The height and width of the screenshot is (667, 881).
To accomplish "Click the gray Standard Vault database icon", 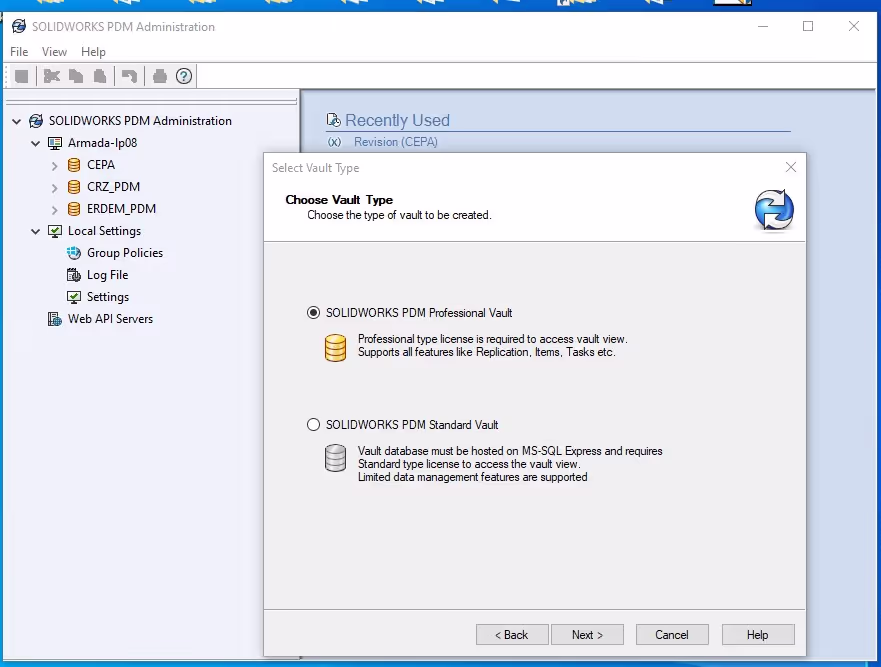I will (x=335, y=458).
